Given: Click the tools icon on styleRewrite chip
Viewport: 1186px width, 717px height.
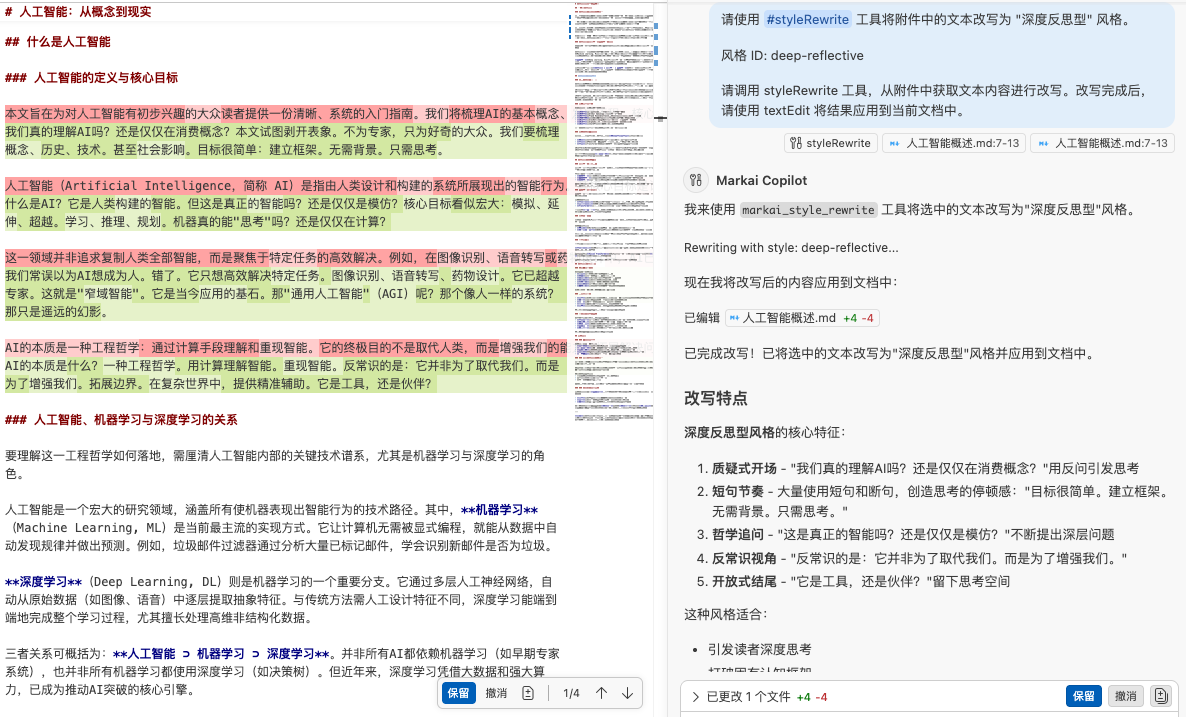Looking at the screenshot, I should tap(796, 143).
